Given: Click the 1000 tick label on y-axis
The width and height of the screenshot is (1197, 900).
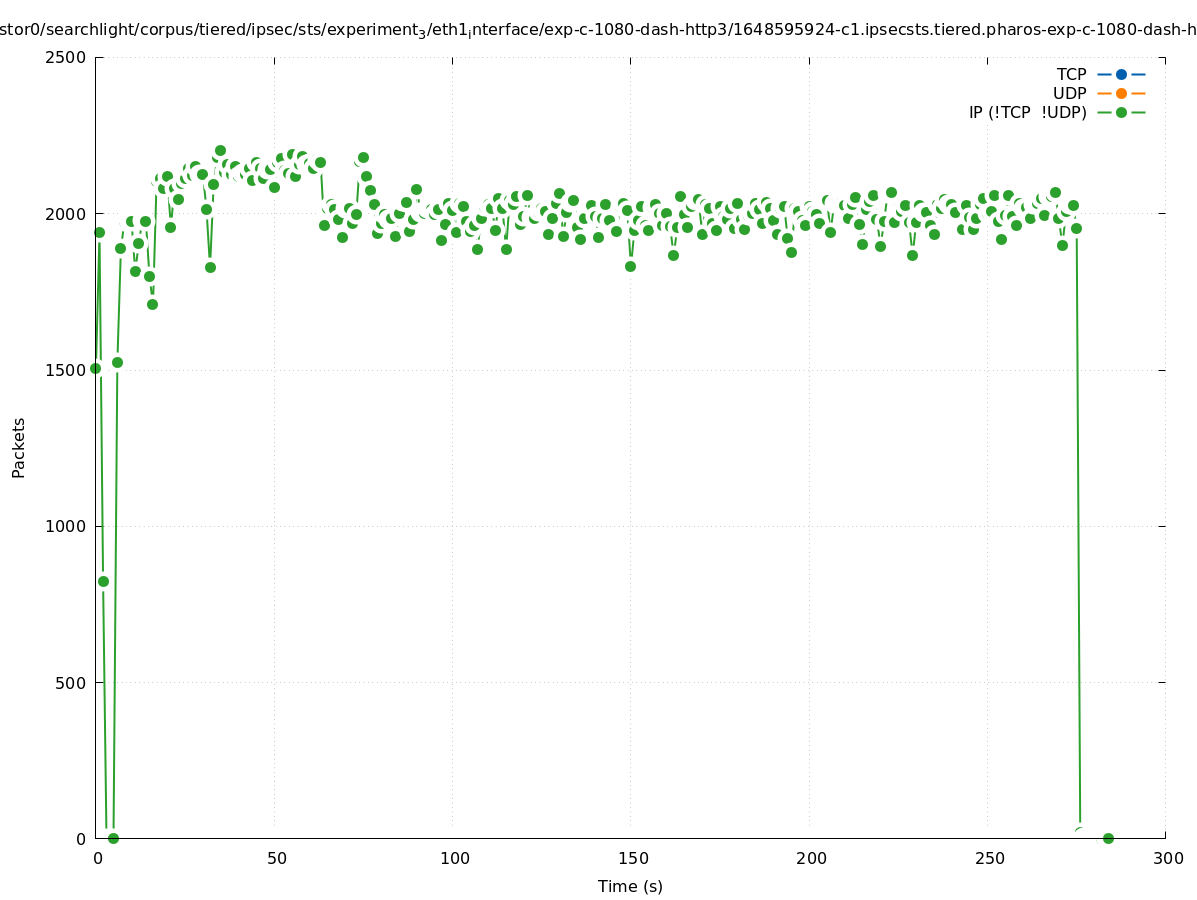Looking at the screenshot, I should pyautogui.click(x=67, y=526).
